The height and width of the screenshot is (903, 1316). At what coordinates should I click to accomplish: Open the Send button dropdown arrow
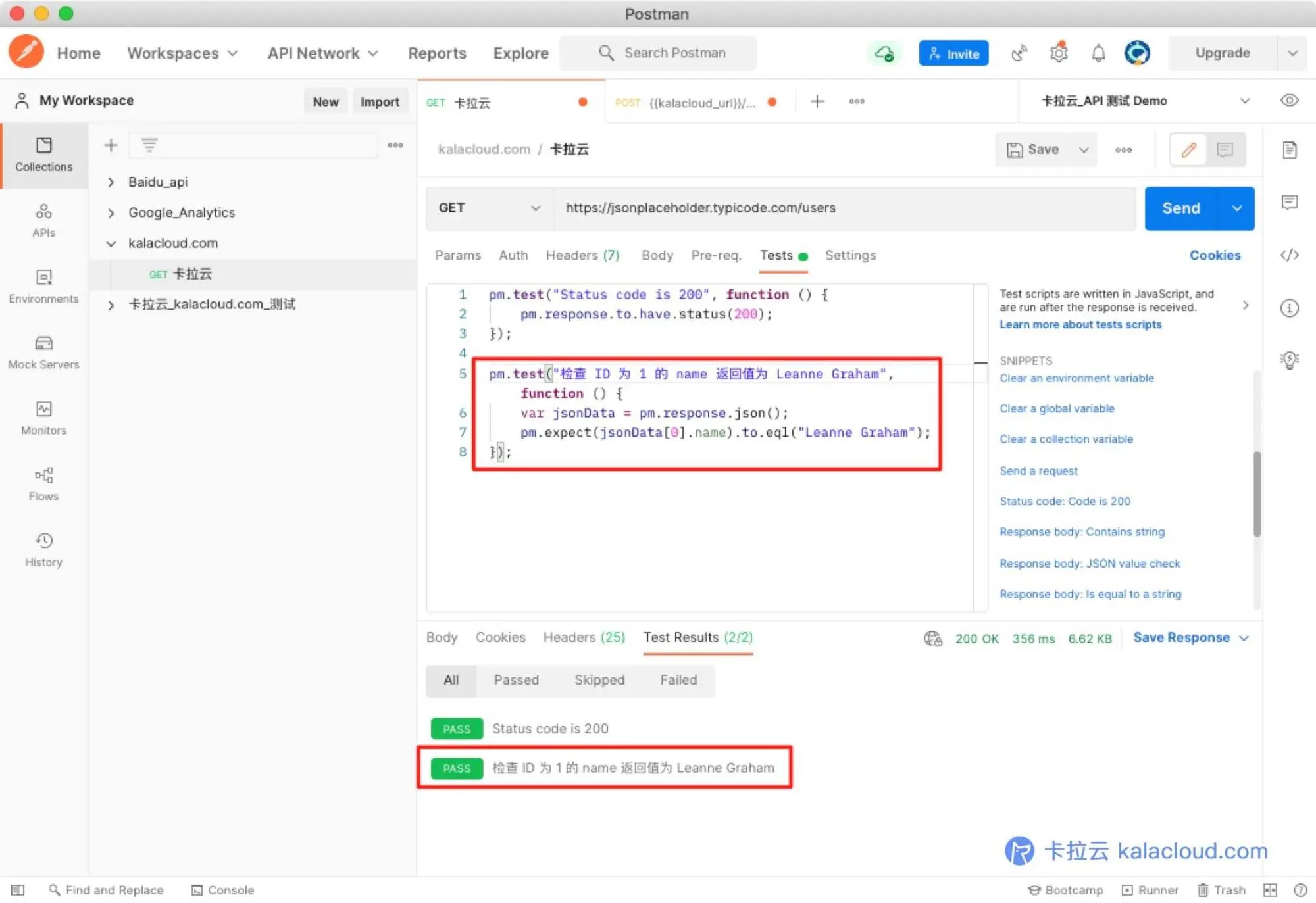1237,208
